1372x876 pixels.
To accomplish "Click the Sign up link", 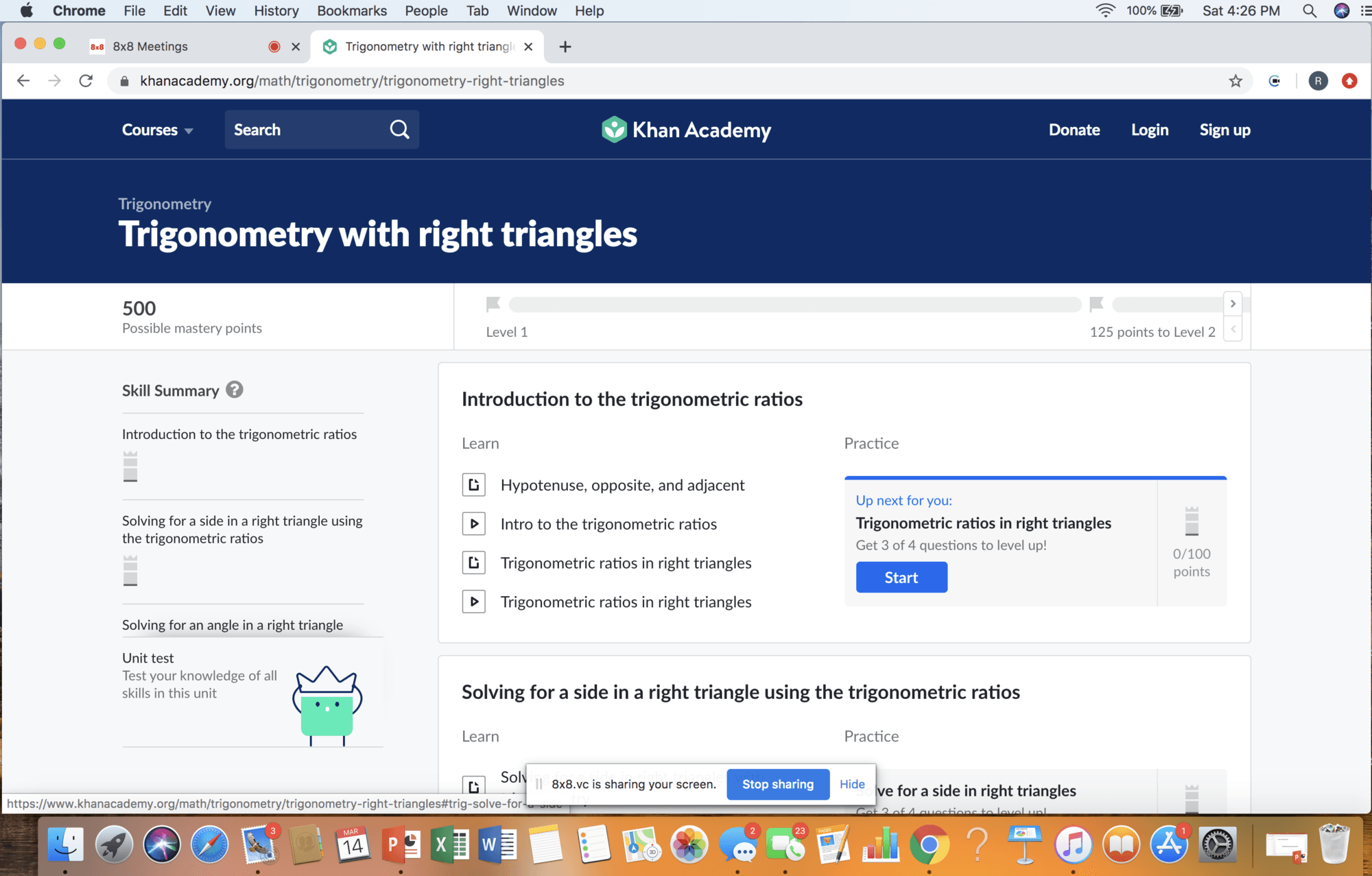I will point(1225,130).
